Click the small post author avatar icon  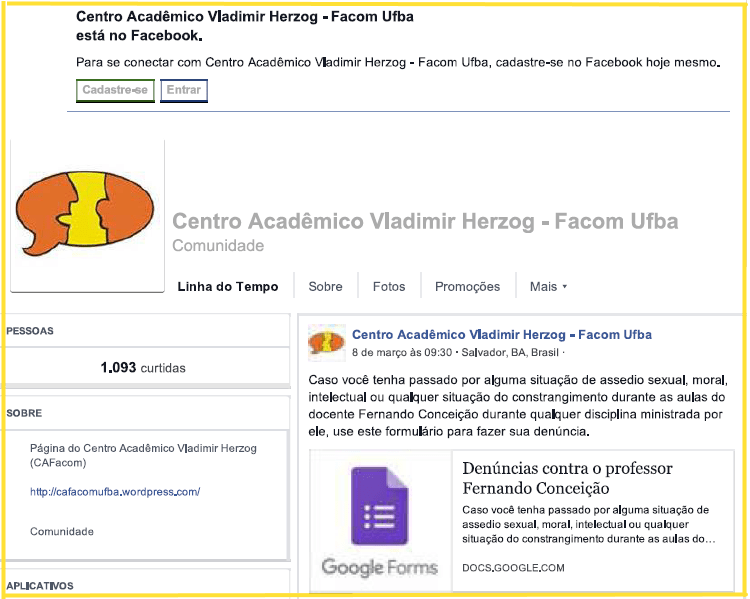tap(327, 342)
